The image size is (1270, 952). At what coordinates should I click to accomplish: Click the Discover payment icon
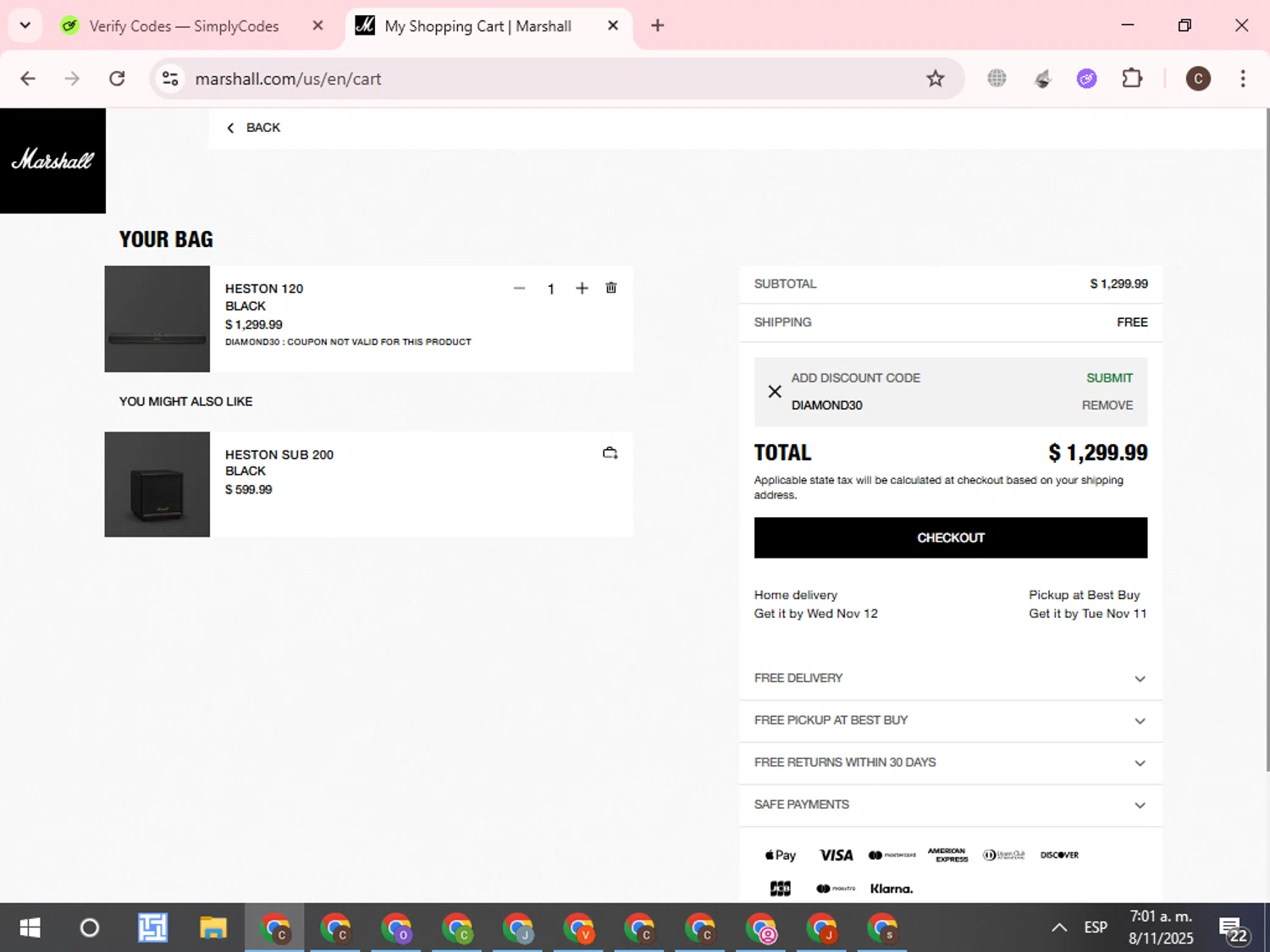[1059, 855]
